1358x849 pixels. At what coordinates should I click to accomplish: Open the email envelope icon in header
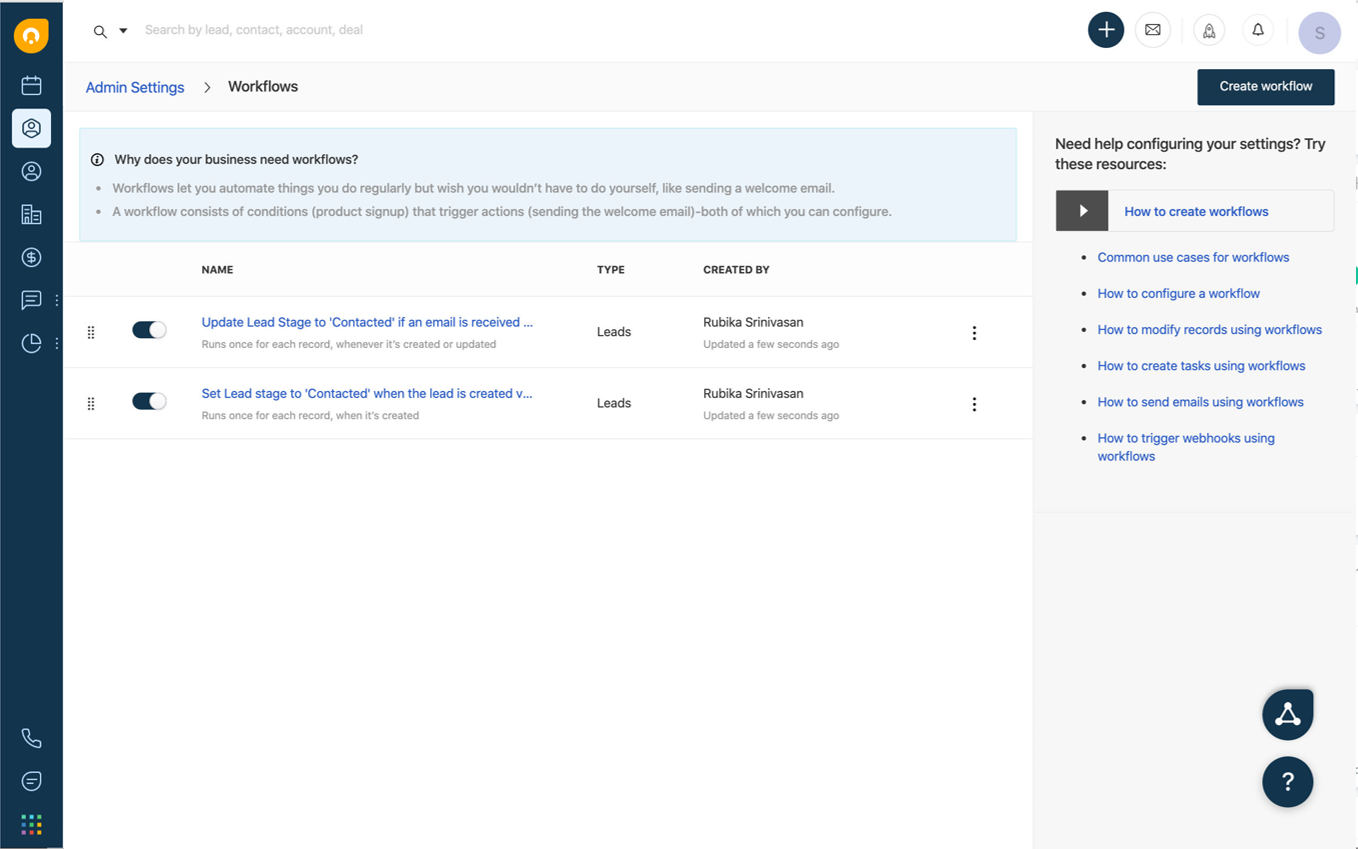[1153, 30]
